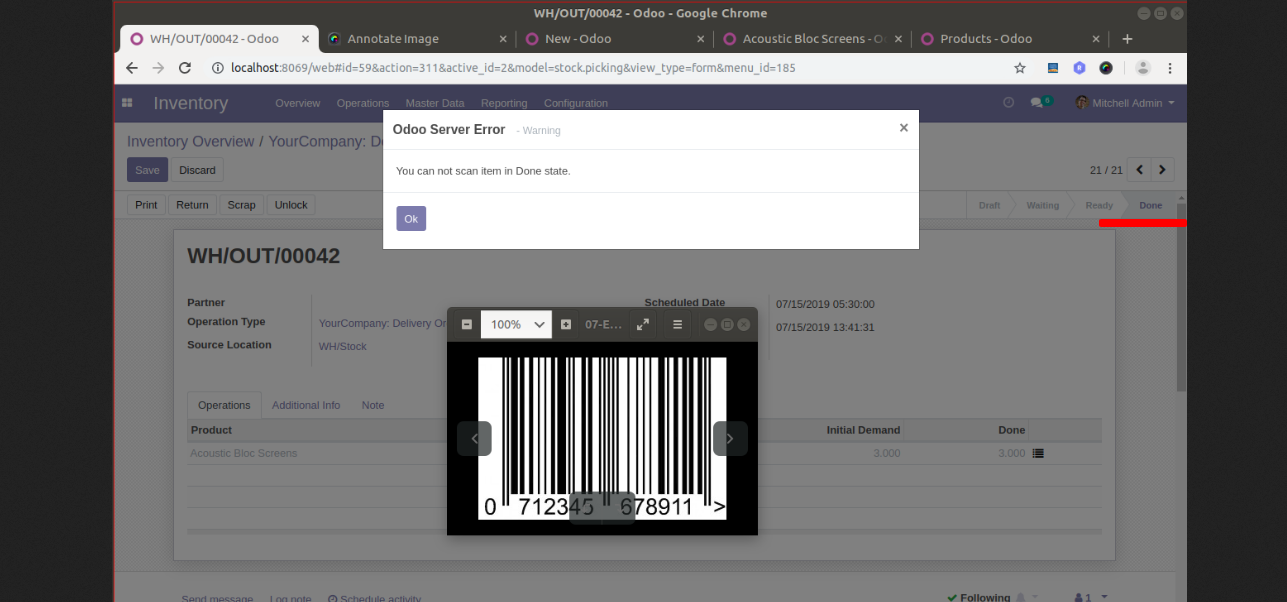Select the Ready status stage
Image resolution: width=1287 pixels, height=602 pixels.
[1099, 205]
